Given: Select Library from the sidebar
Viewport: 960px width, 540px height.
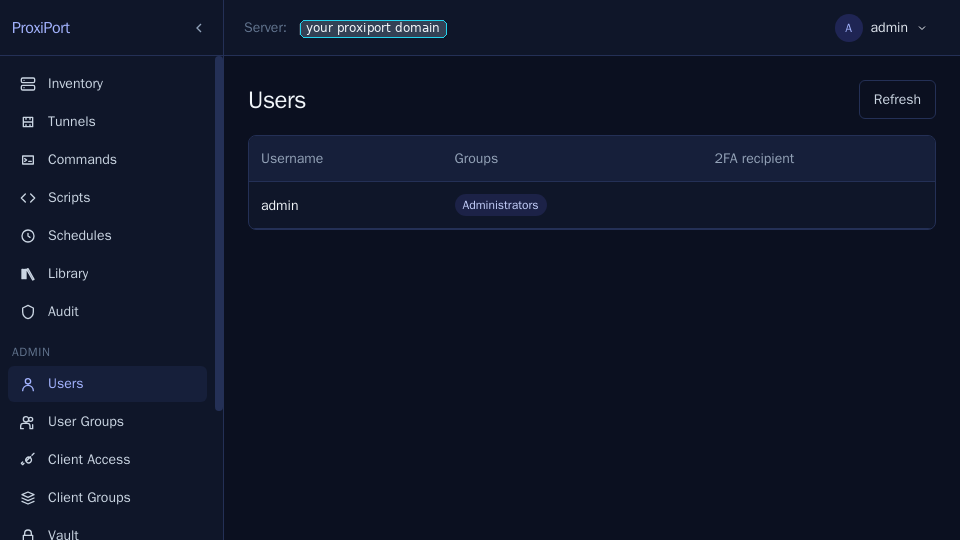Looking at the screenshot, I should tap(107, 274).
